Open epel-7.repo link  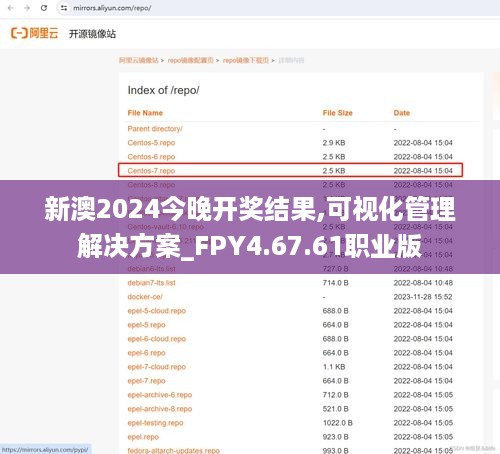(146, 381)
